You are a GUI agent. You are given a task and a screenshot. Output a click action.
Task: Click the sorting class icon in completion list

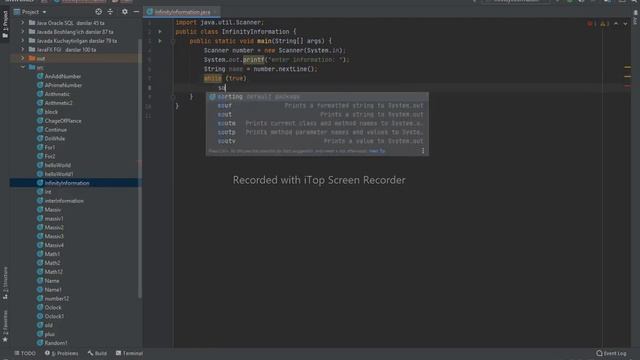coord(212,97)
